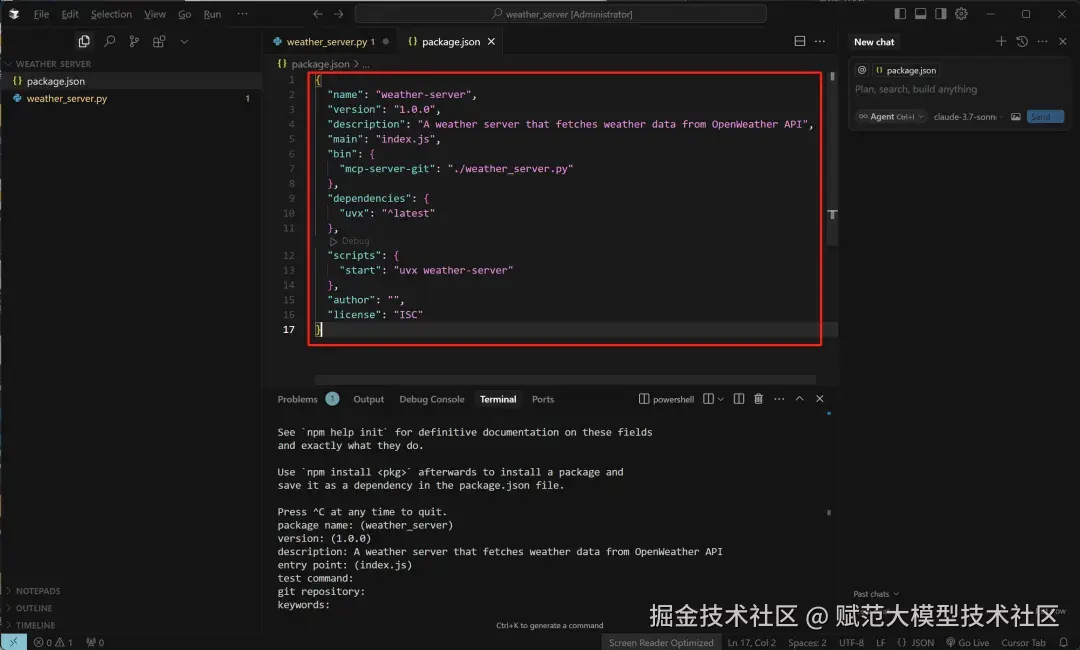The height and width of the screenshot is (650, 1080).
Task: Open editor more actions ellipsis
Action: [x=820, y=41]
